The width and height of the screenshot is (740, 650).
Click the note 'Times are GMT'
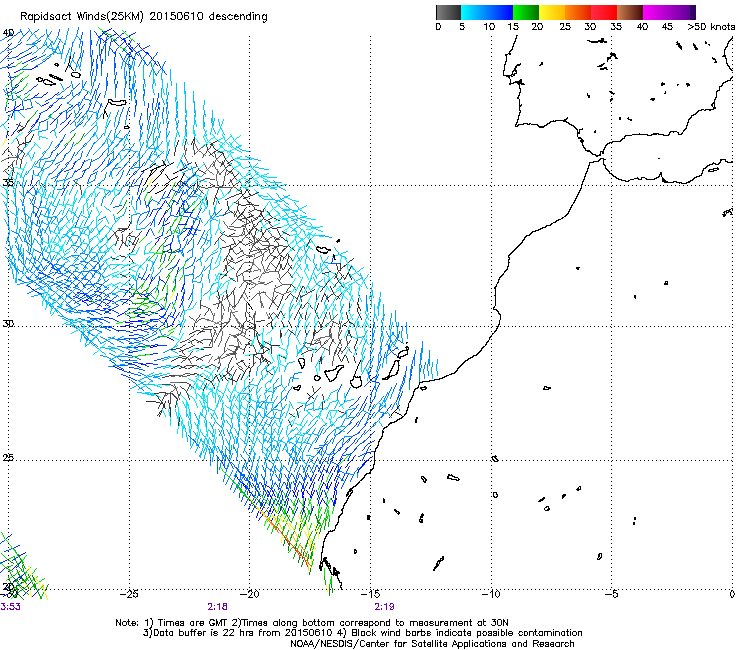194,623
